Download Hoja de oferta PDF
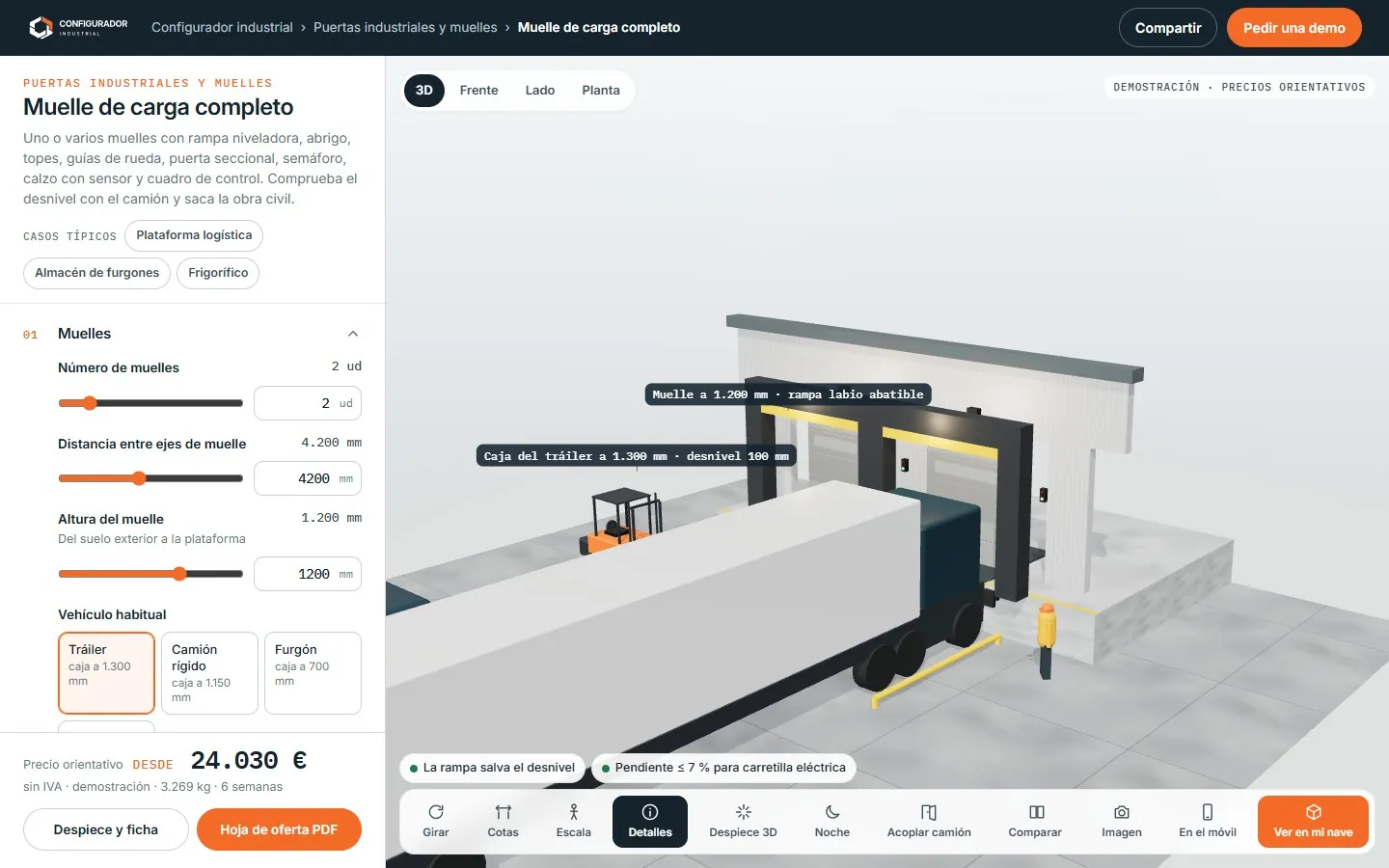 coord(279,829)
